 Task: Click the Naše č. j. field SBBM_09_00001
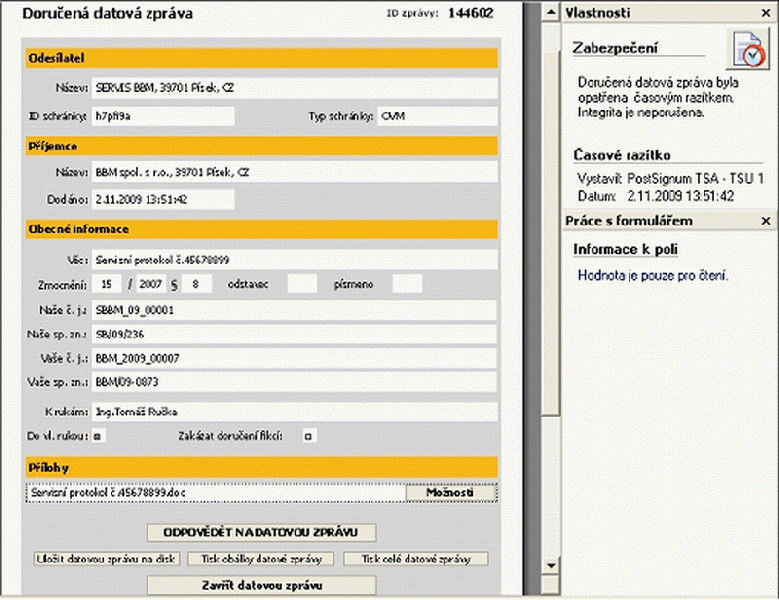[x=294, y=310]
